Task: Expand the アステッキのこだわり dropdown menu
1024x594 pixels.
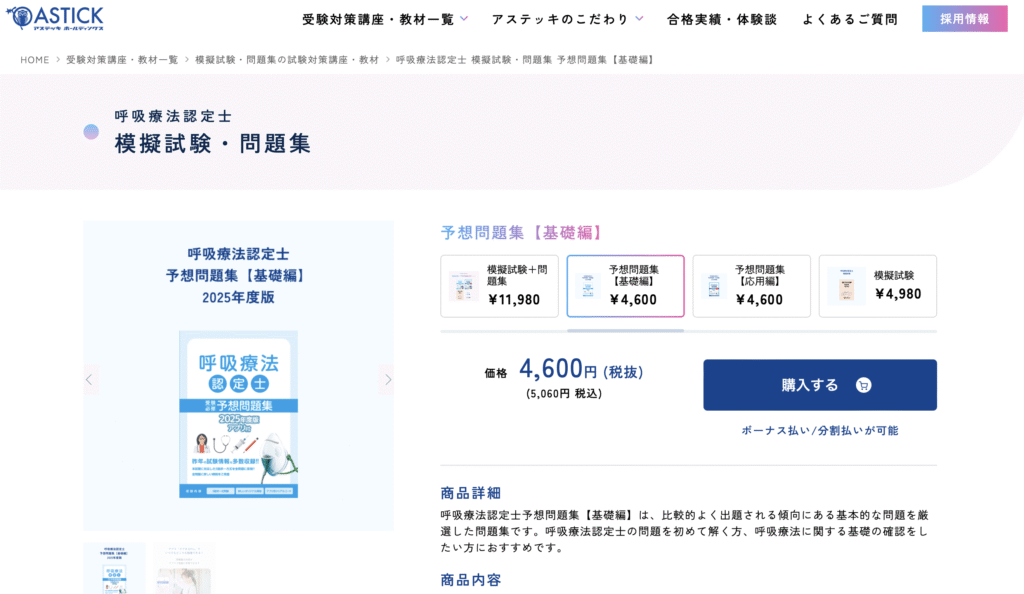Action: click(x=567, y=19)
